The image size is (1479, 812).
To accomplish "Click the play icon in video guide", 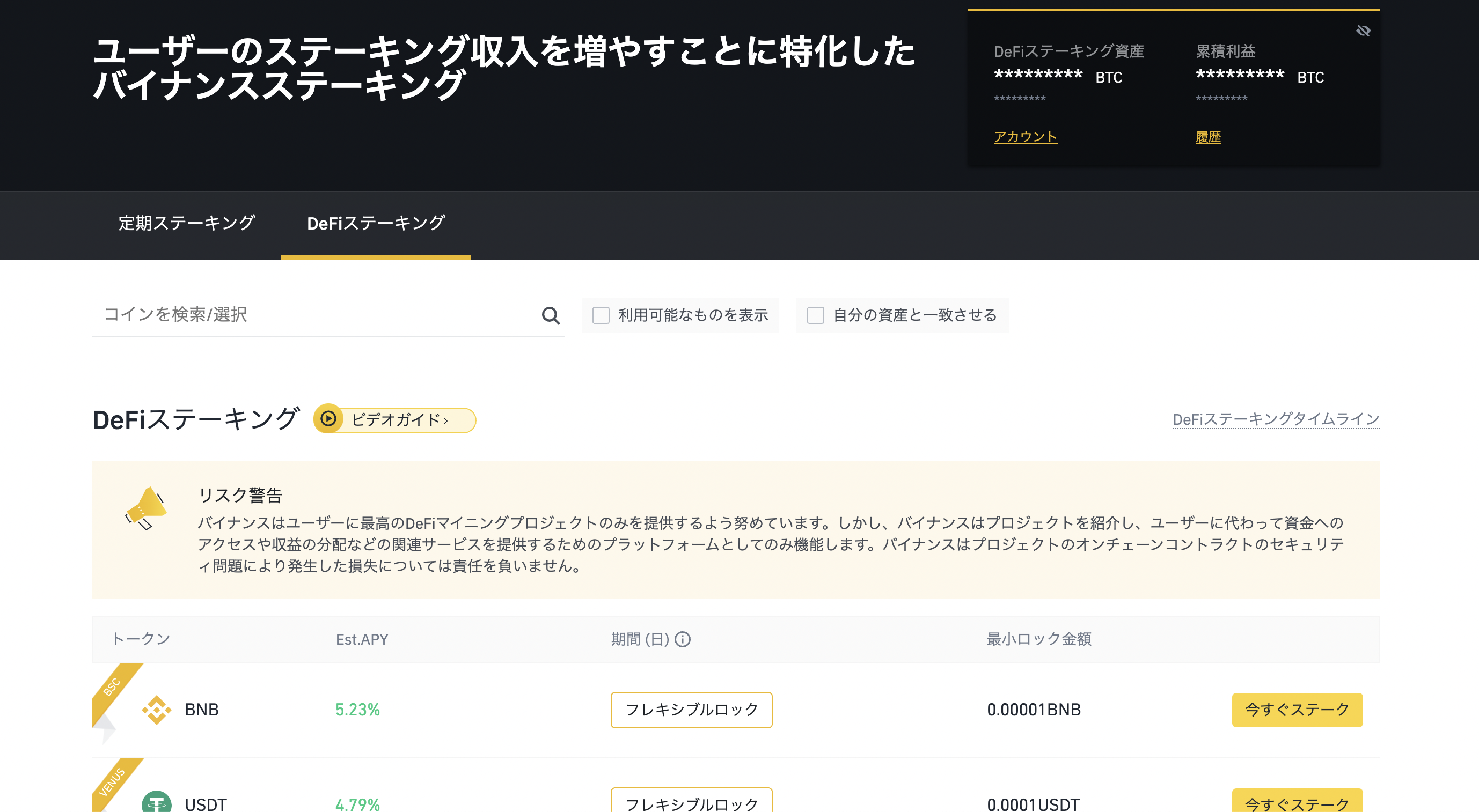I will coord(328,419).
